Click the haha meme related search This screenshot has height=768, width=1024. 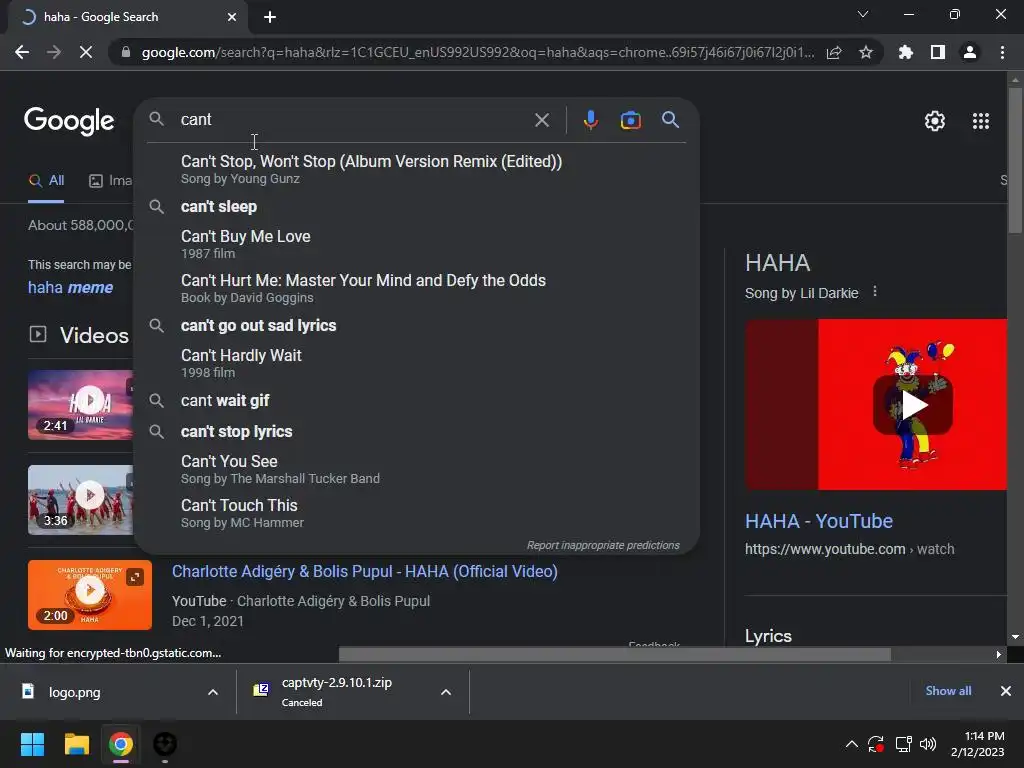tap(70, 287)
